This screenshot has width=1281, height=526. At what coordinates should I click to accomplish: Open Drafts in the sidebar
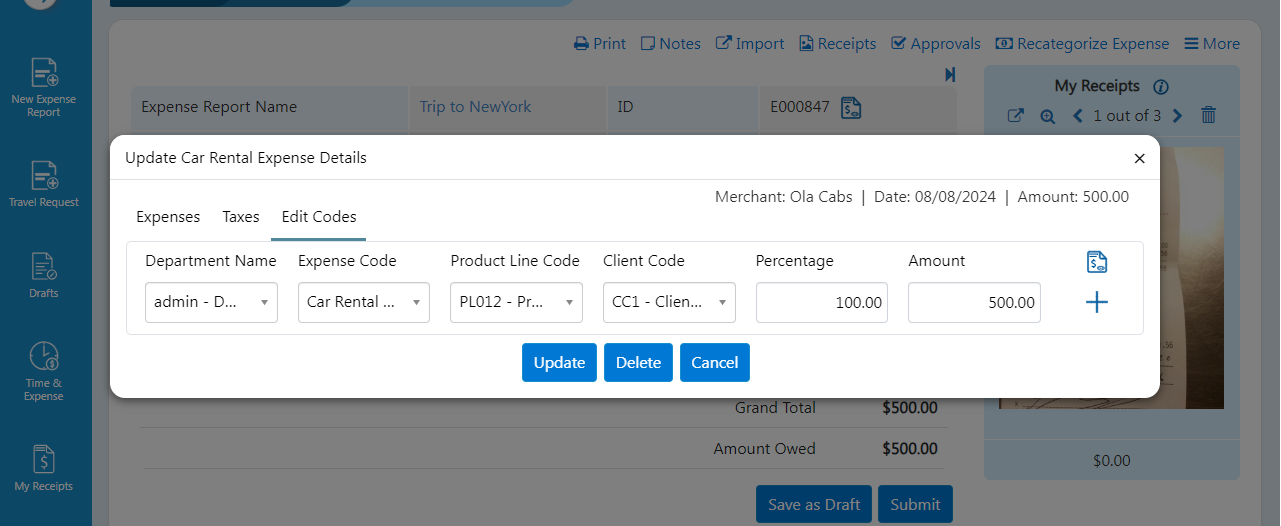(44, 275)
